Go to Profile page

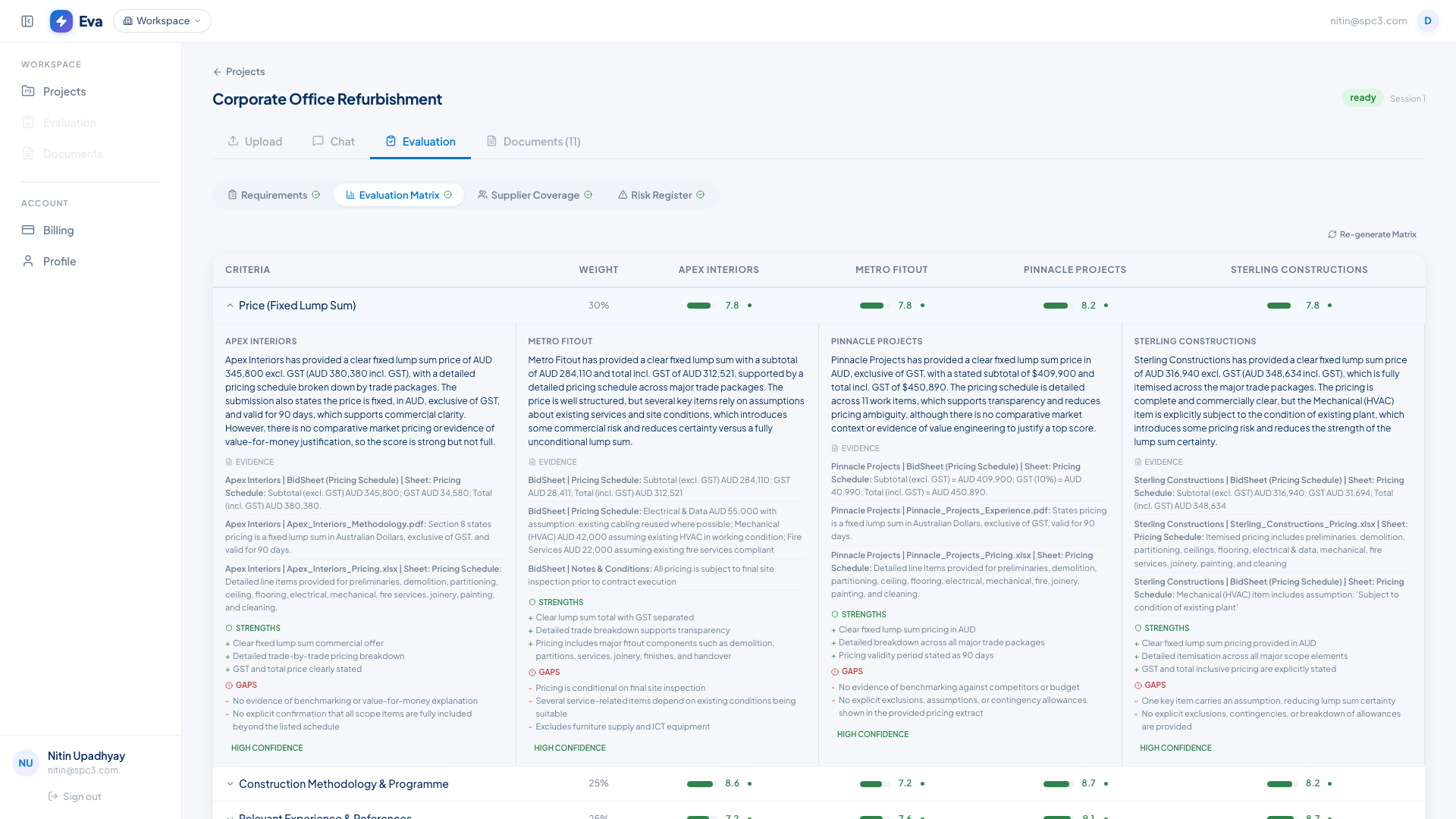pos(59,262)
